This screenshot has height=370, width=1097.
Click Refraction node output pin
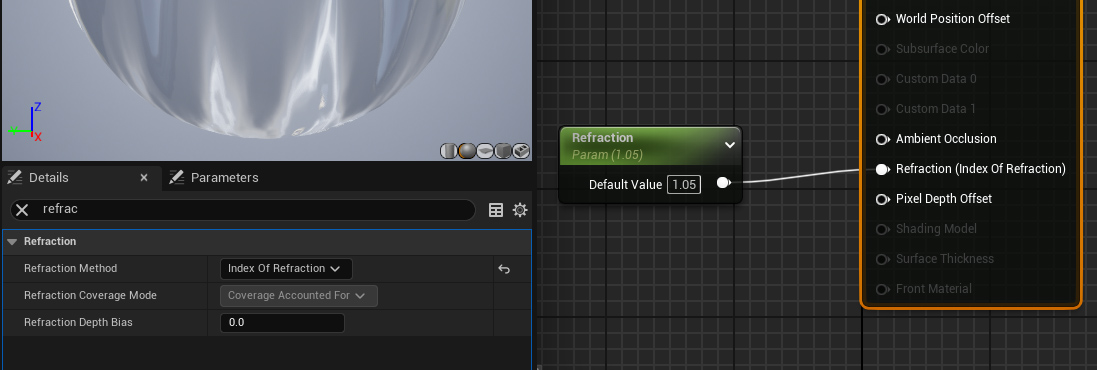tap(723, 183)
